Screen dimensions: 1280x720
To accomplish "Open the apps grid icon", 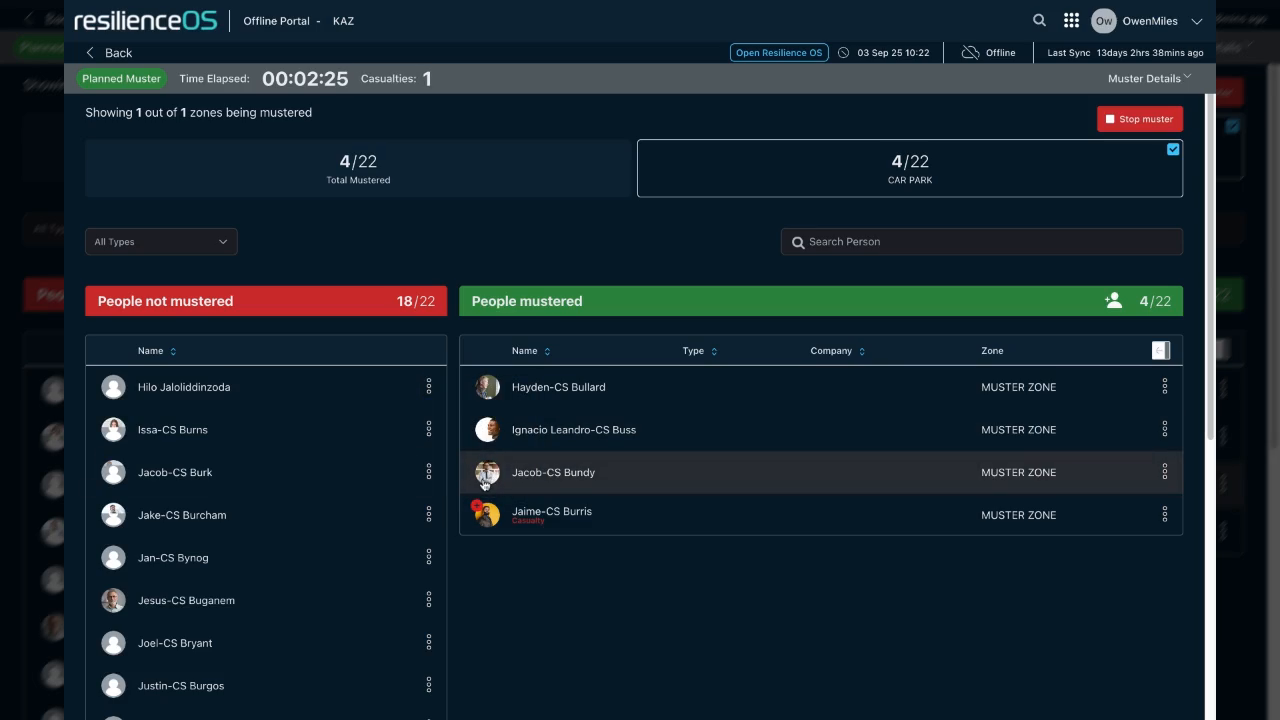I will pos(1071,20).
